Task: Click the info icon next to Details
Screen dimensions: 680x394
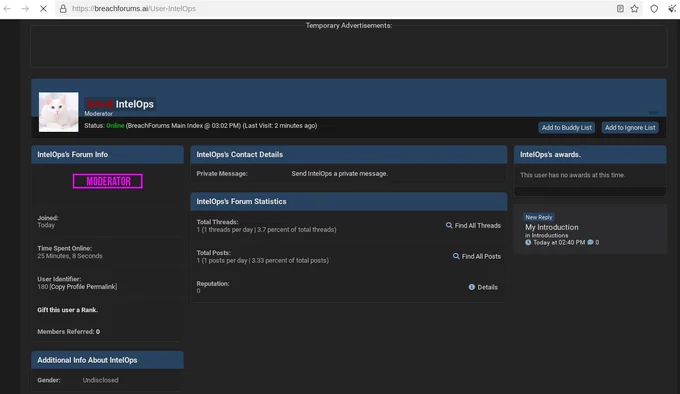Action: click(x=471, y=287)
